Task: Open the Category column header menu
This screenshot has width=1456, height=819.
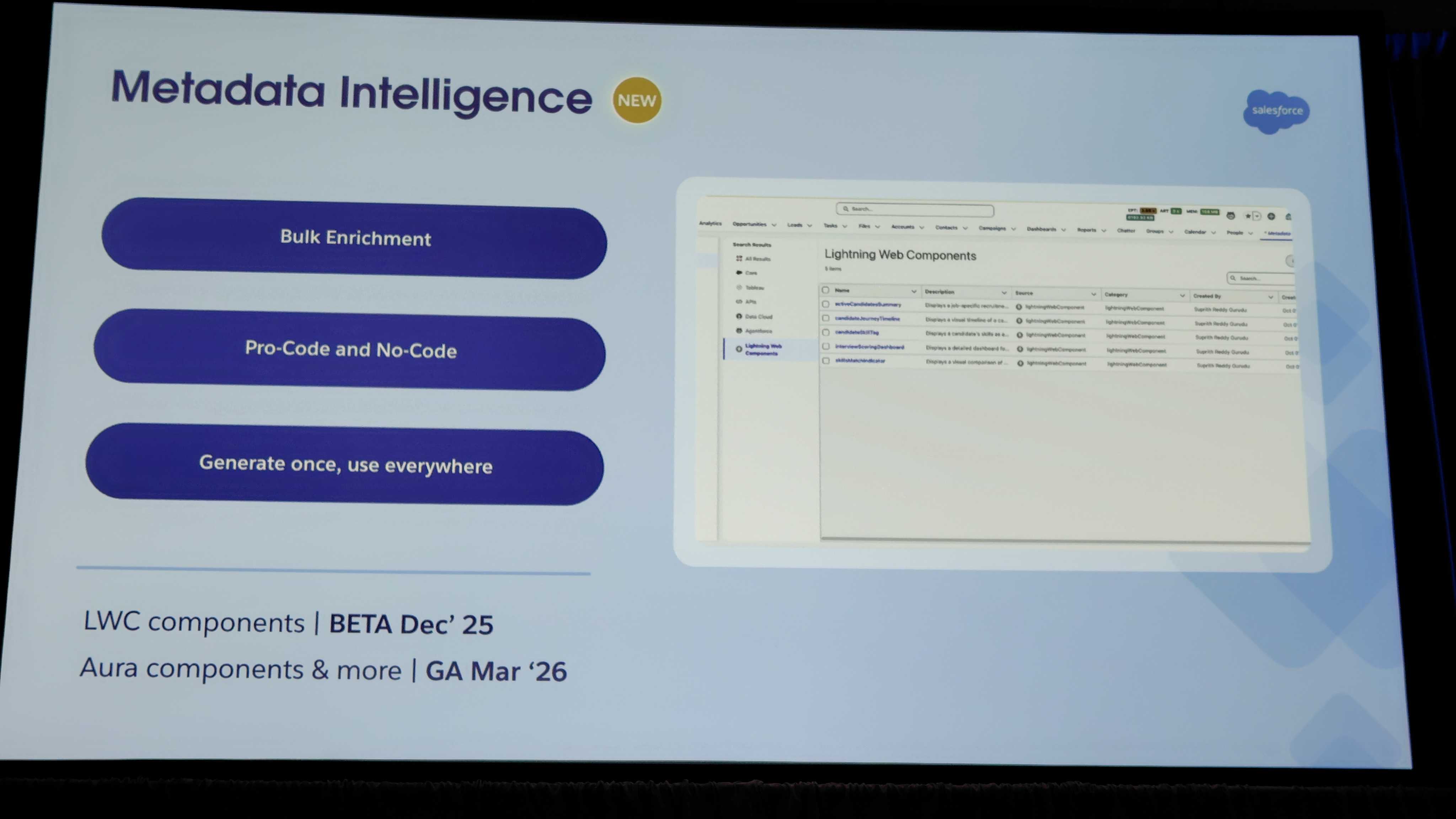Action: click(1182, 296)
